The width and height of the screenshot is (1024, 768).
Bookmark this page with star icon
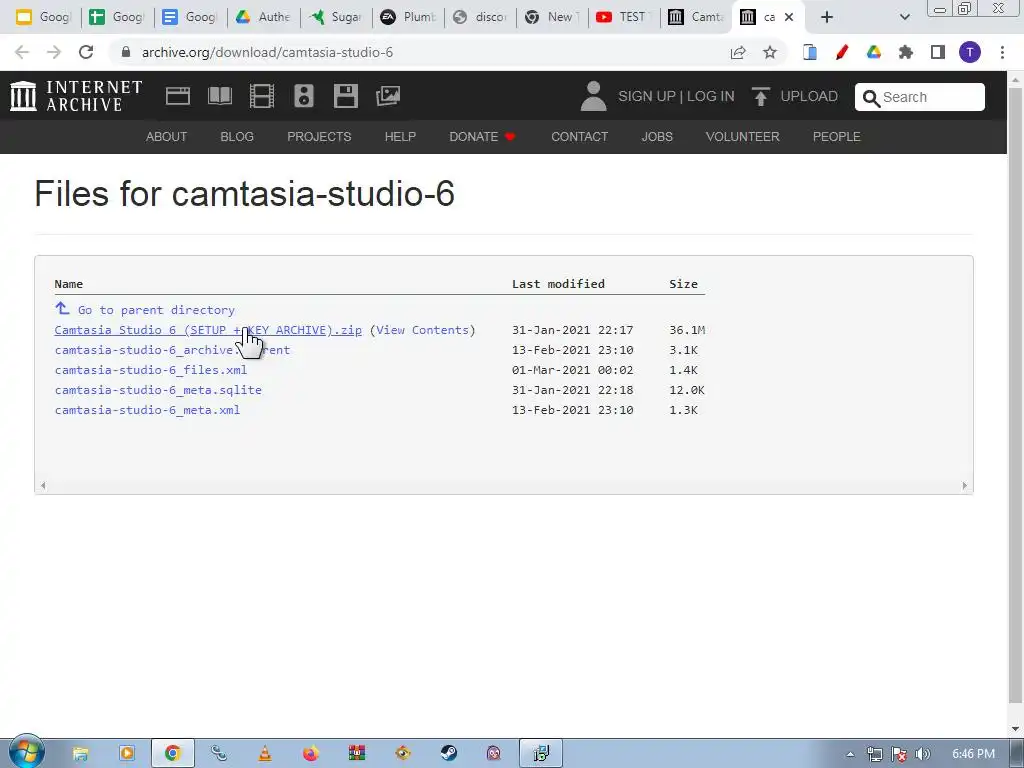(770, 52)
